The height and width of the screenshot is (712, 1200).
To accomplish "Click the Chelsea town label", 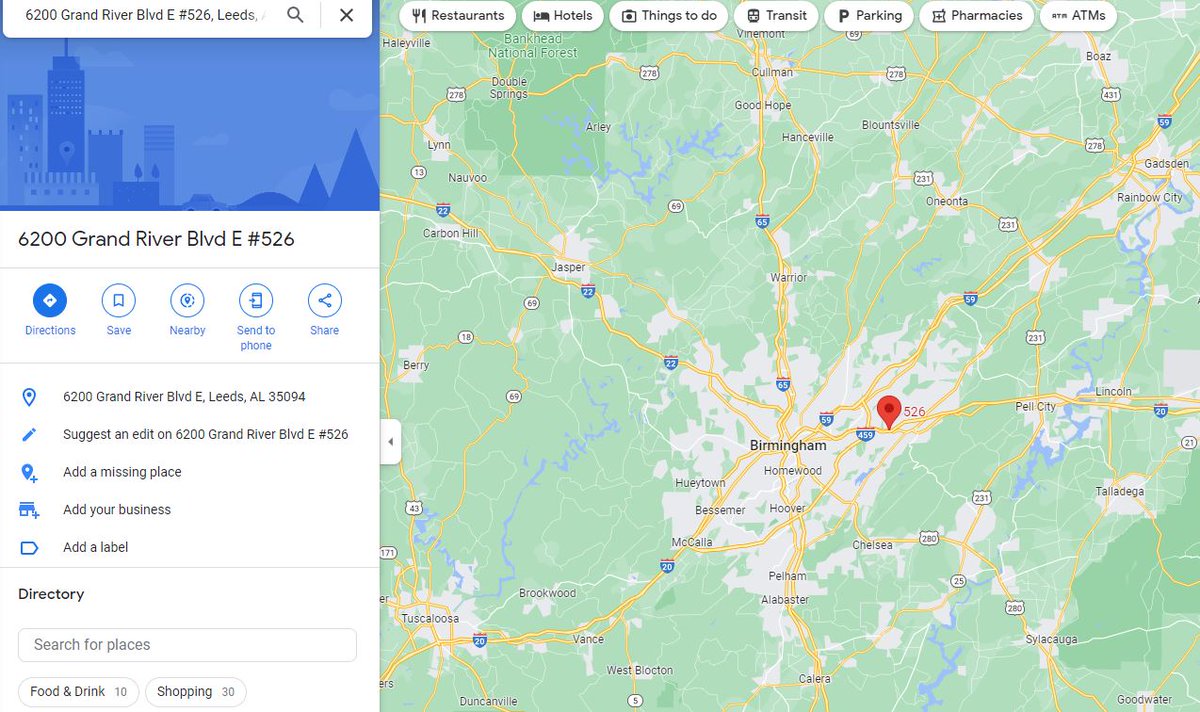I will 871,545.
